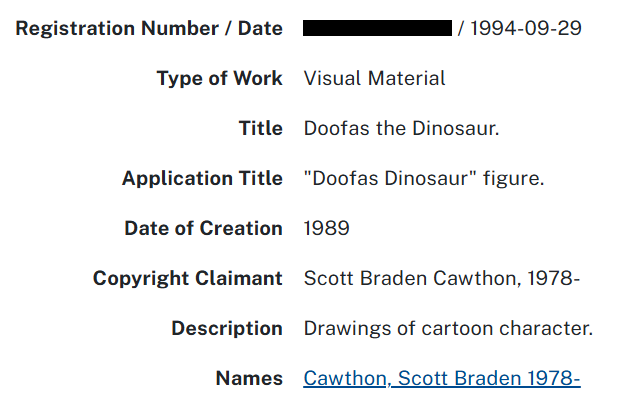Click the Description field label
630x414 pixels.
226,328
